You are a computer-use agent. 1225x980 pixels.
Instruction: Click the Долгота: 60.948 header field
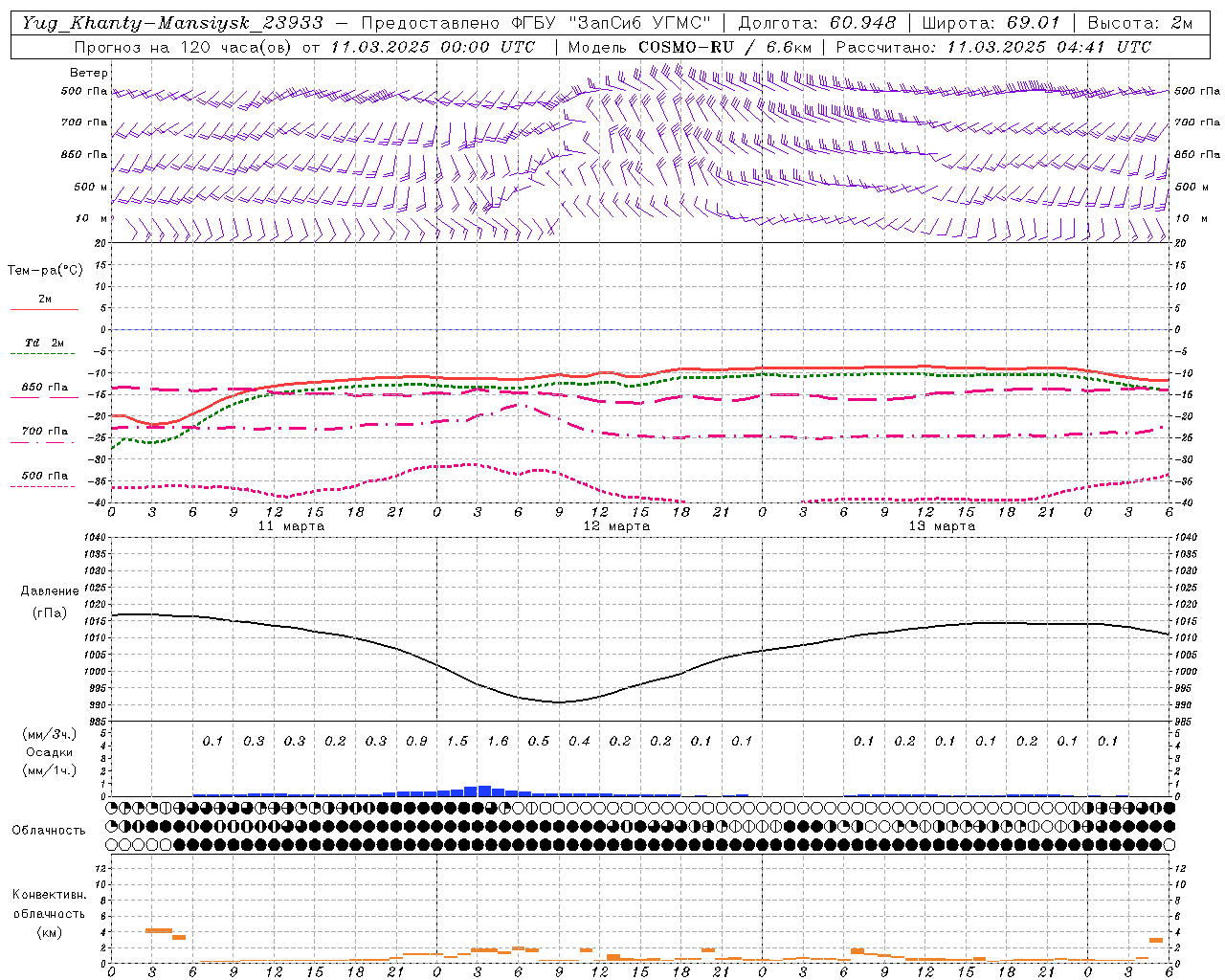pos(817,23)
